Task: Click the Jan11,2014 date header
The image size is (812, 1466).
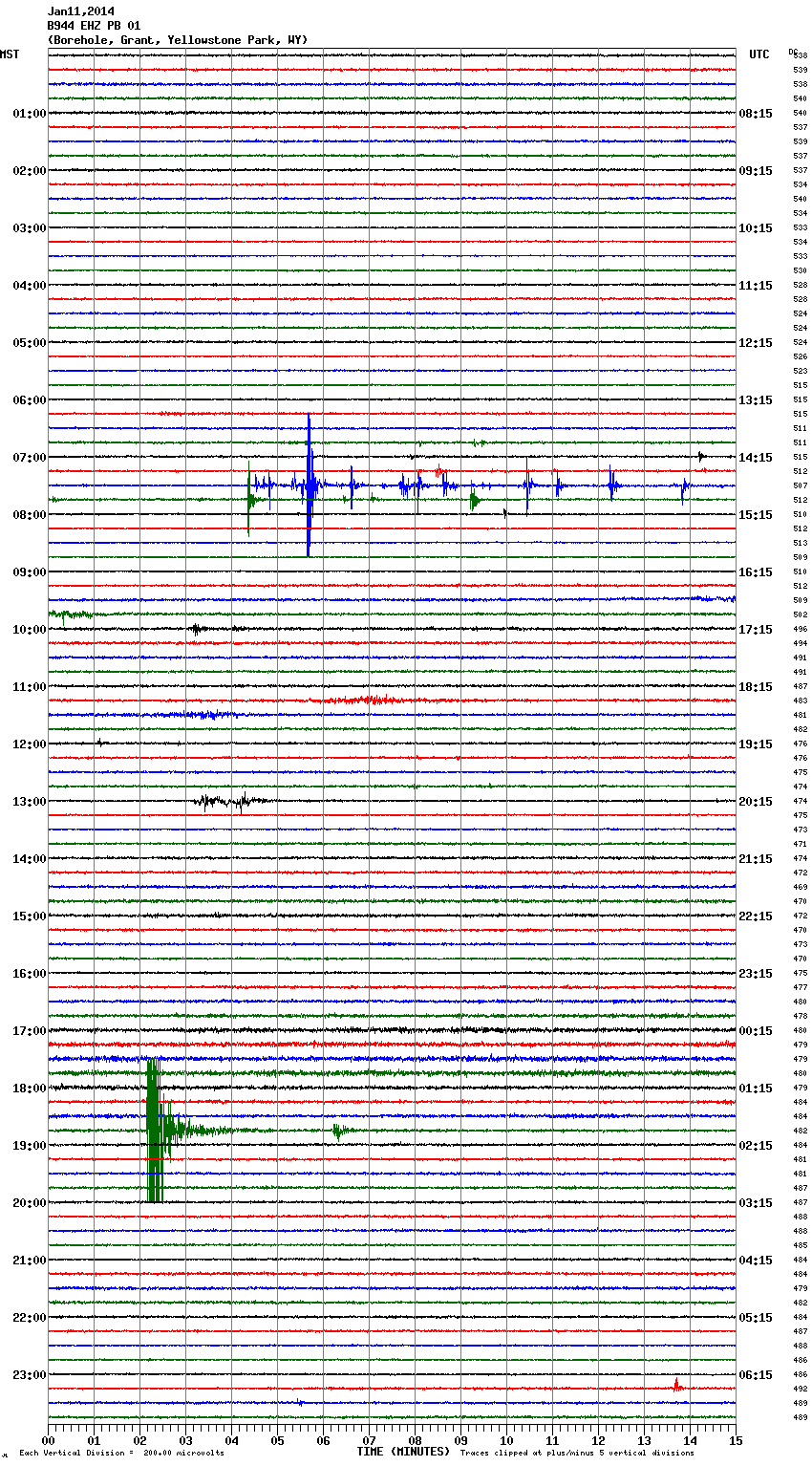Action: click(x=81, y=11)
